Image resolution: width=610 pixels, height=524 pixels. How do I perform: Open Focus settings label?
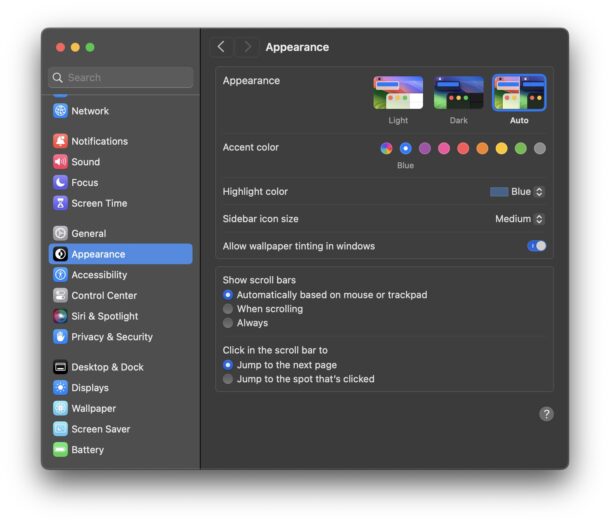(x=85, y=182)
